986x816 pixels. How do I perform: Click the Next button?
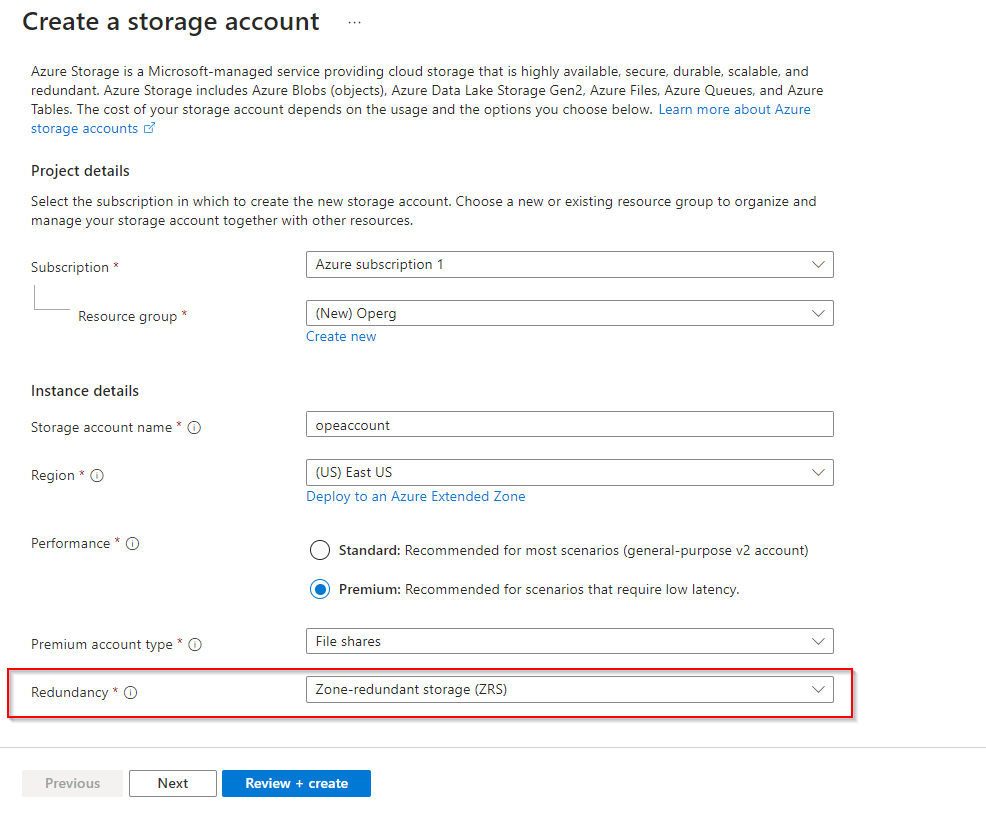pos(173,783)
